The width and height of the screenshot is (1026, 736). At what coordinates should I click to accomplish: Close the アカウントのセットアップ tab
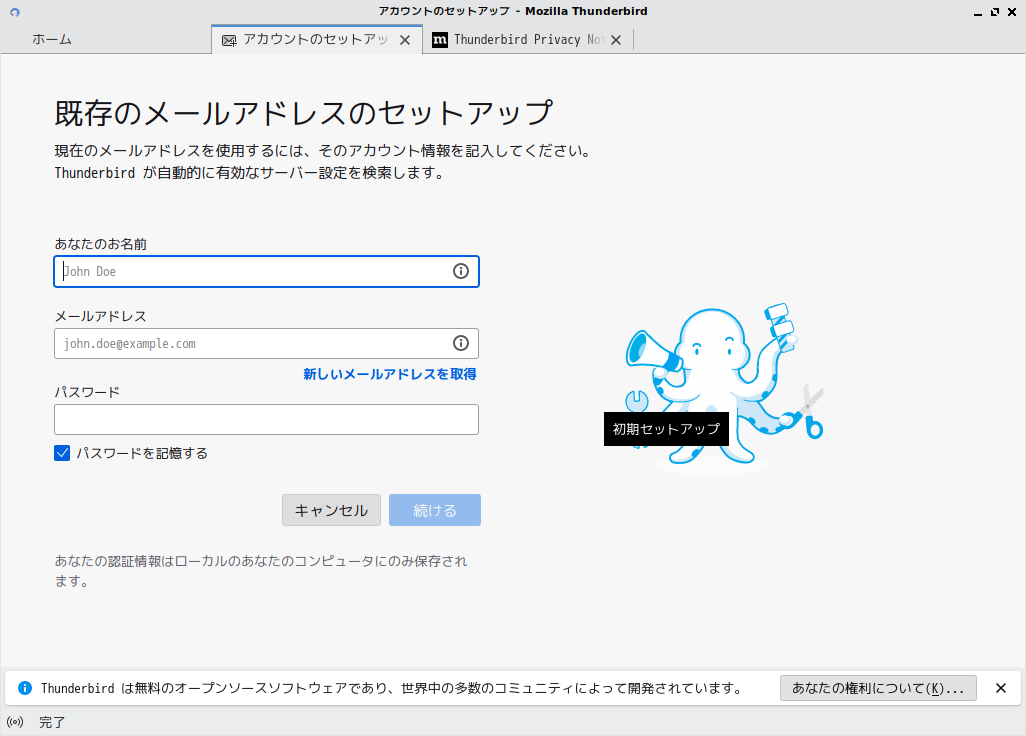(x=405, y=40)
